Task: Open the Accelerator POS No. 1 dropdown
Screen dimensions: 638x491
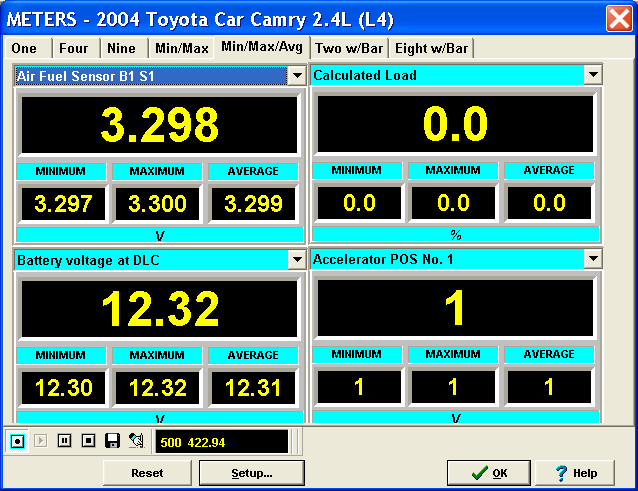Action: 593,260
